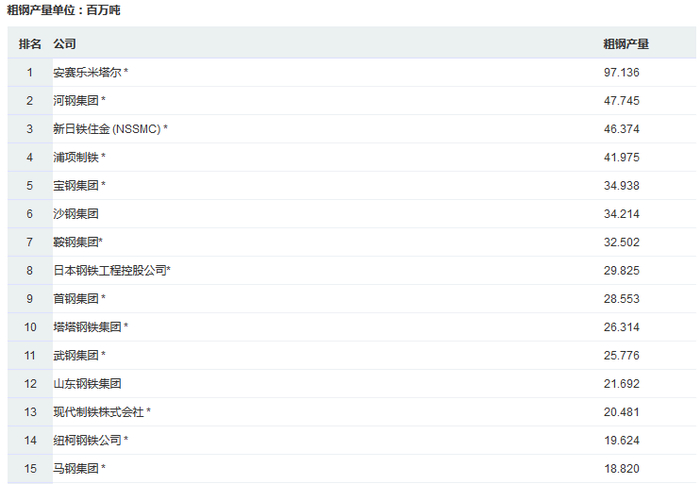
Task: Click rank number 13 for 现代制铁株式会社
Action: click(30, 412)
